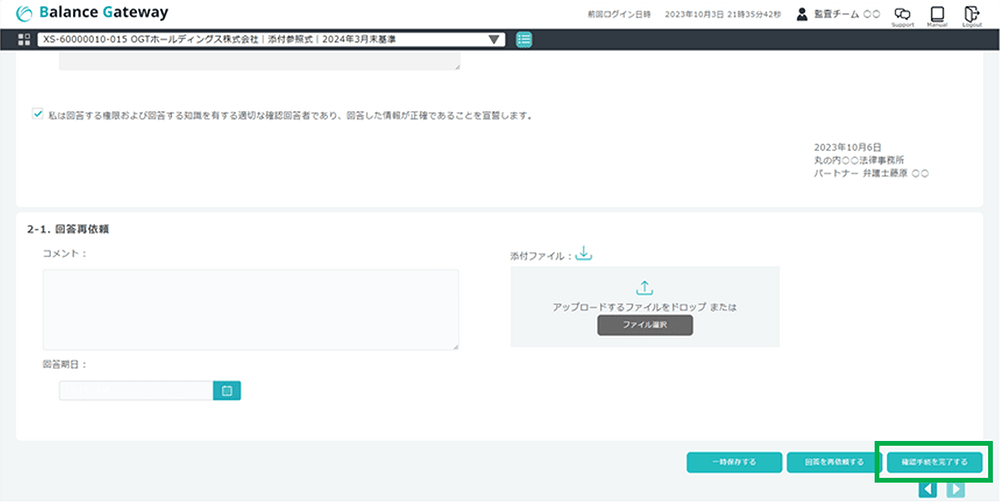Click into the コメント text area
Image resolution: width=1000 pixels, height=502 pixels.
(x=250, y=309)
